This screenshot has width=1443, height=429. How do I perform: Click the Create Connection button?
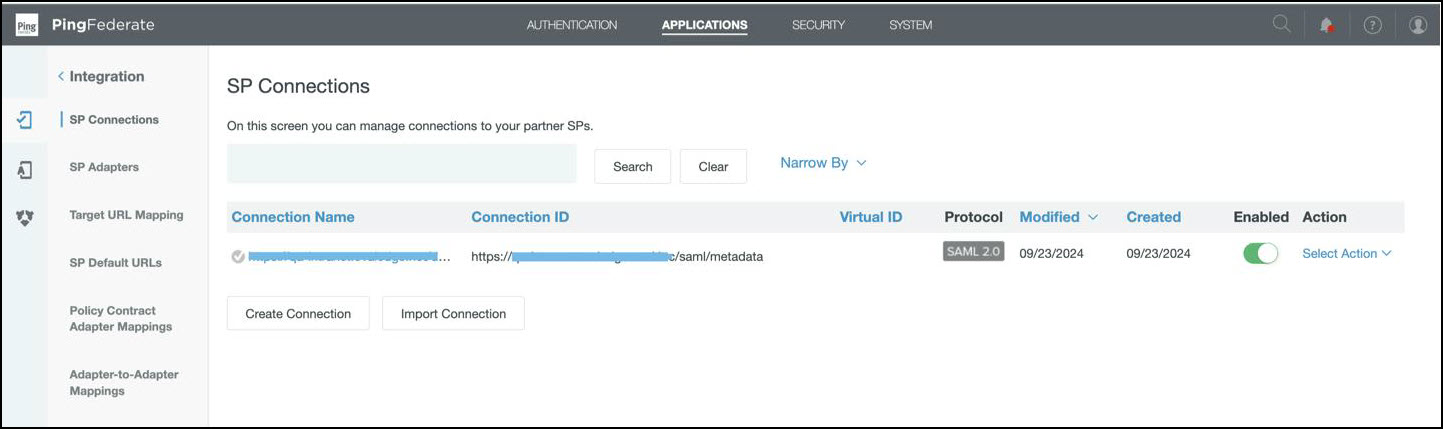point(298,314)
